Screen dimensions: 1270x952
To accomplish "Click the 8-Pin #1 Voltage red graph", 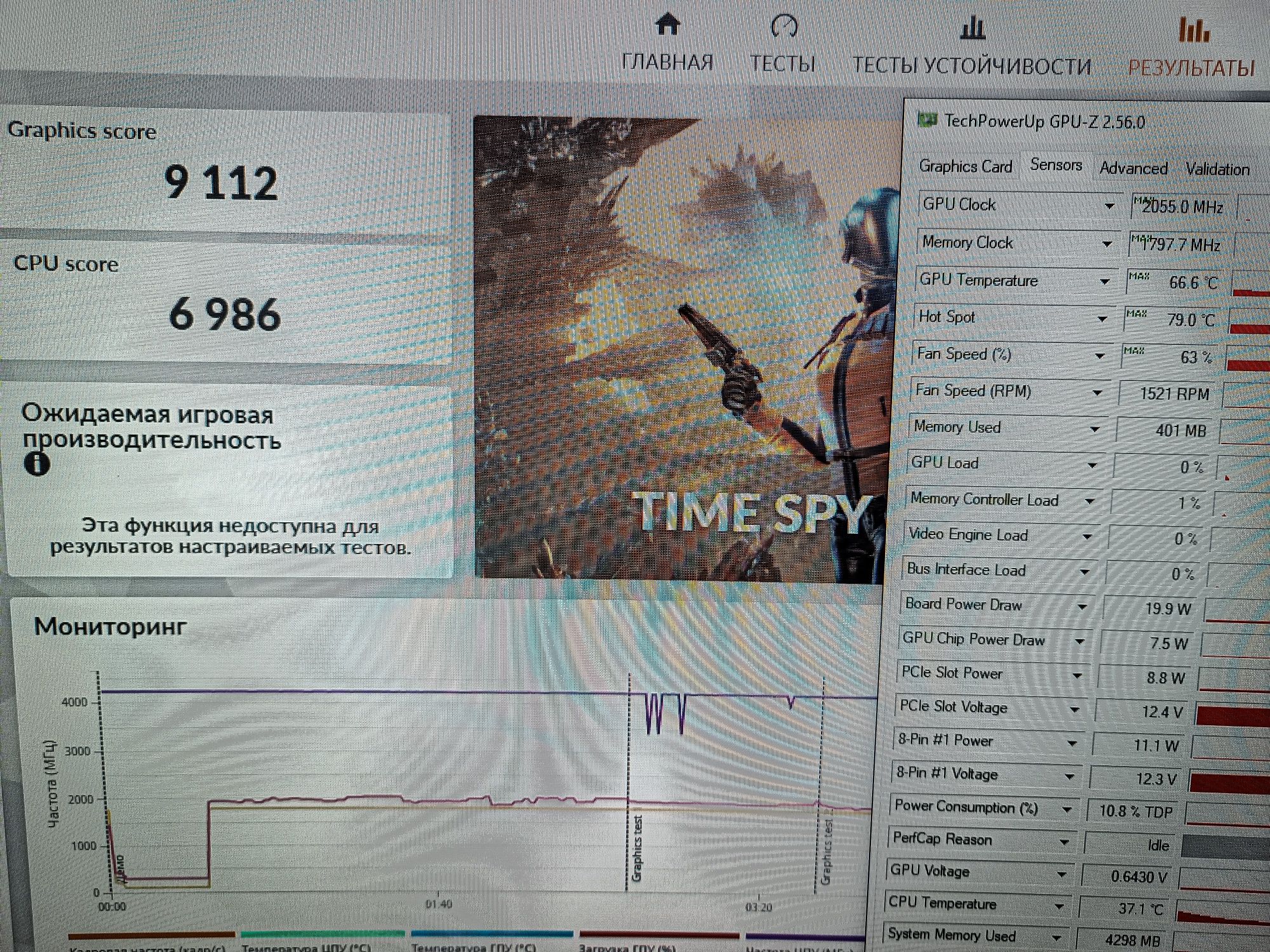I will click(x=1229, y=783).
